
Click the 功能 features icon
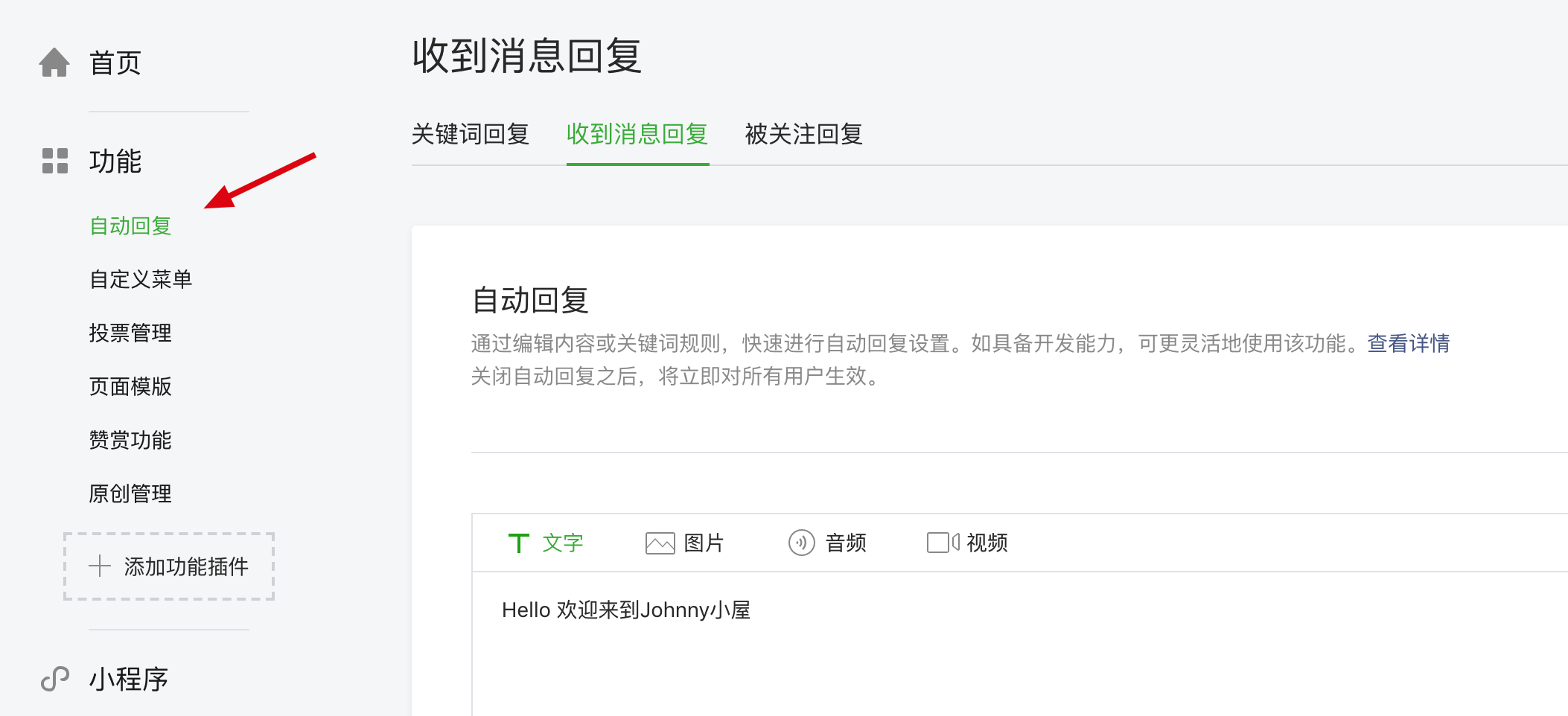point(54,162)
